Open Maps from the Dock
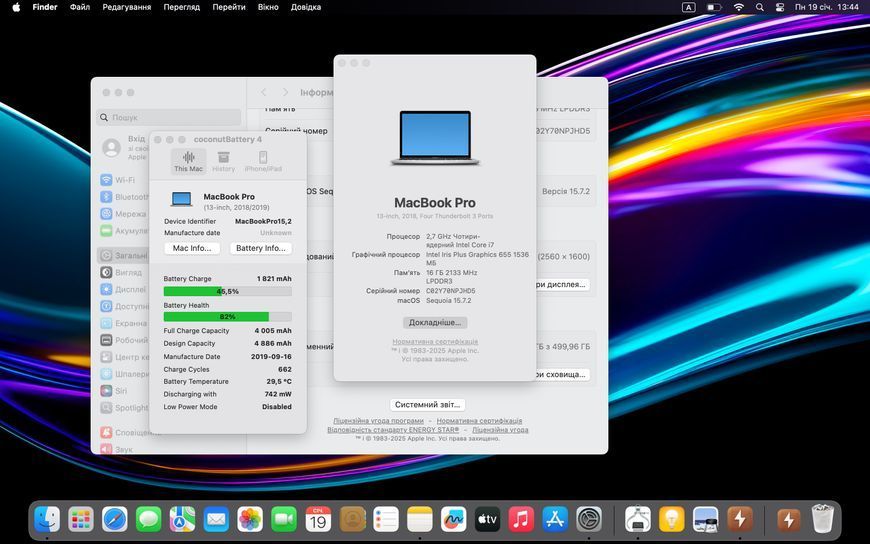The image size is (870, 544). click(x=183, y=520)
